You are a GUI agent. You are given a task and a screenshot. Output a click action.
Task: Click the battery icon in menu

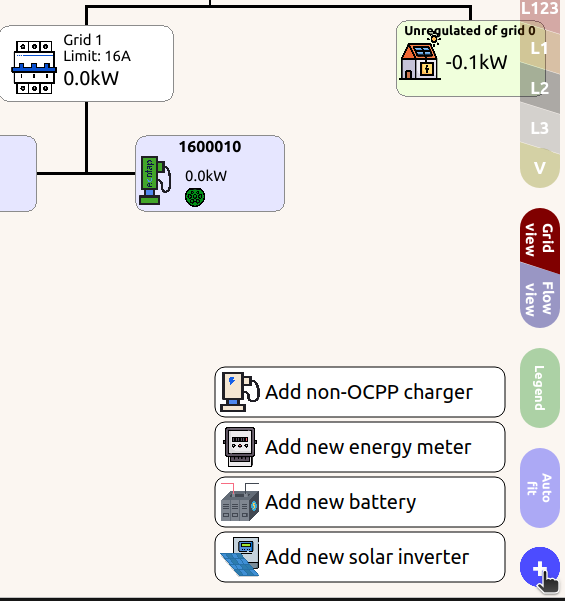coord(240,502)
